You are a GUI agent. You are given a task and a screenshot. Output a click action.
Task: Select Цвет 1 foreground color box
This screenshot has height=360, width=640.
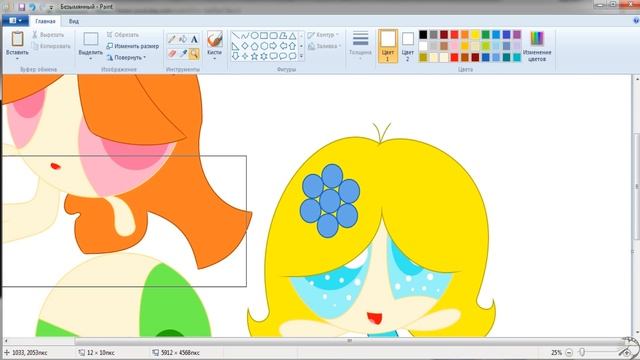[388, 46]
